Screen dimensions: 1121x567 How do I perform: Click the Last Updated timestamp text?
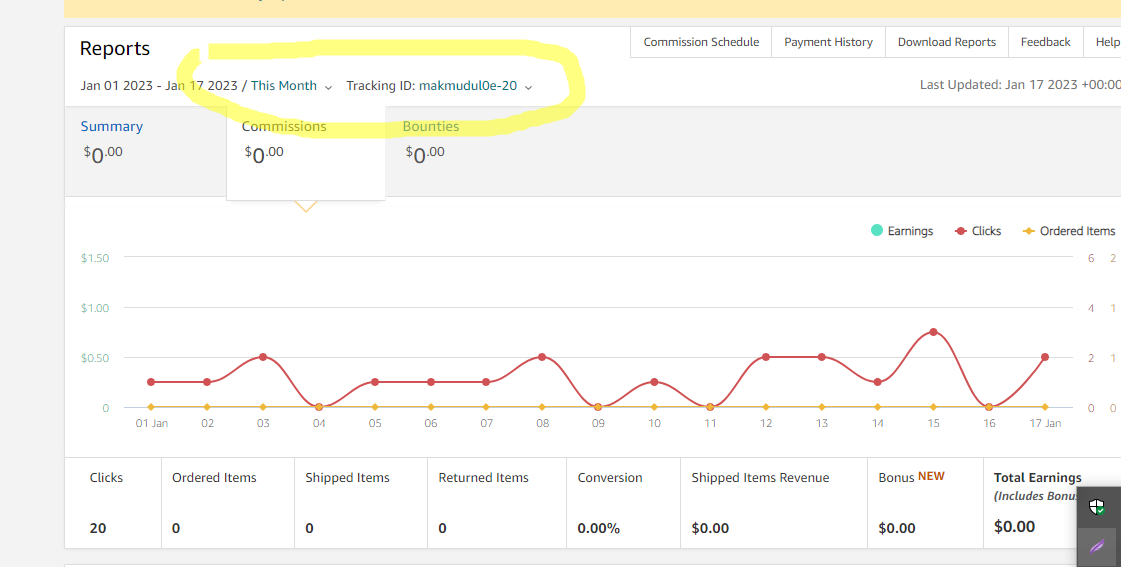[1020, 85]
